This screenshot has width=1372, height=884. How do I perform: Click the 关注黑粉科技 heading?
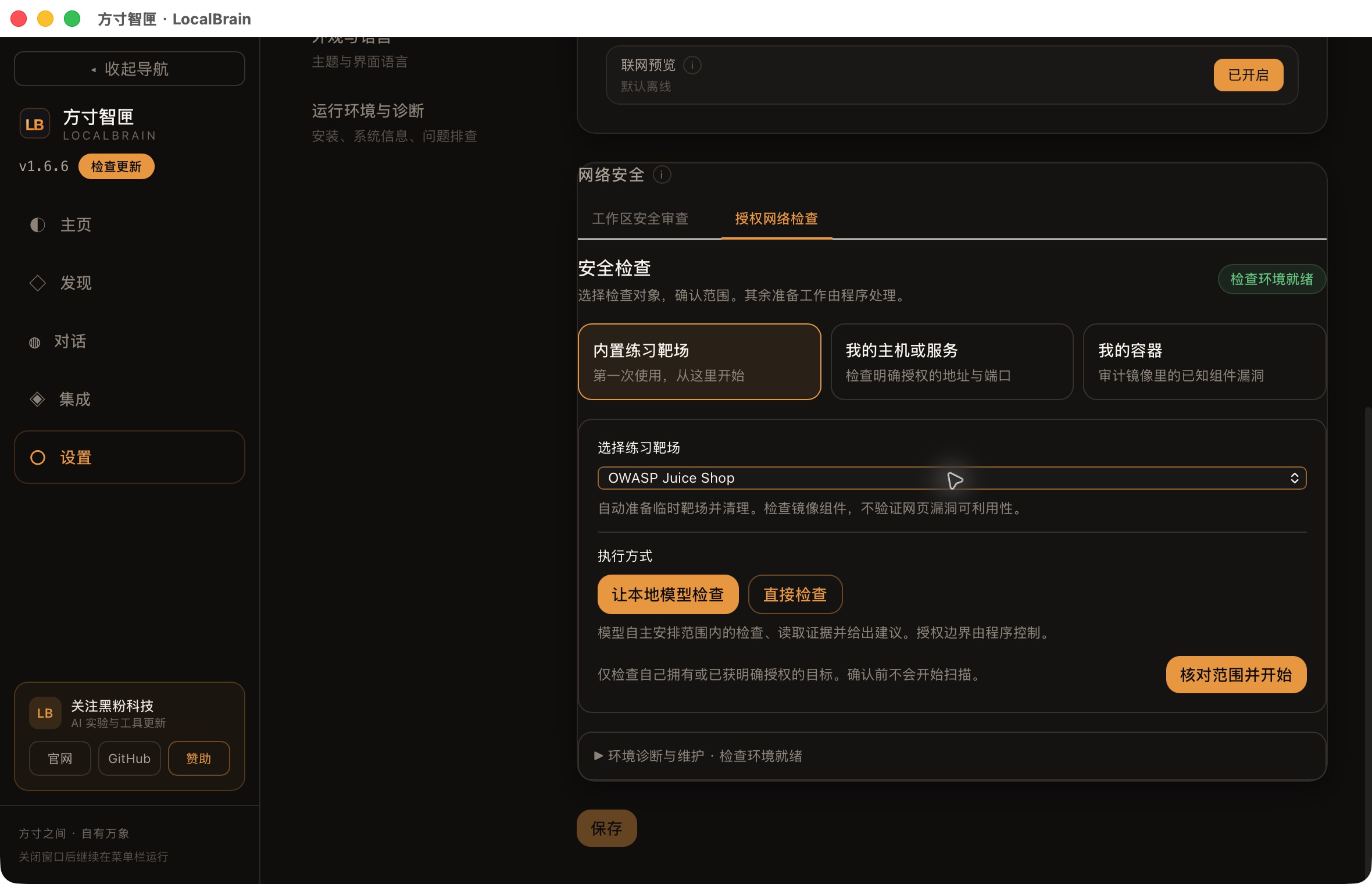point(112,705)
